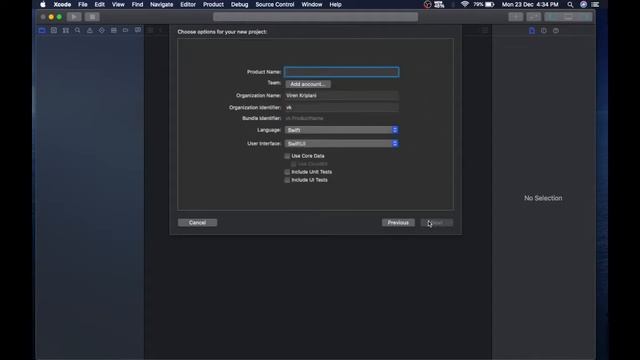Screen dimensions: 640x360
Task: Click the Previous button
Action: click(398, 222)
